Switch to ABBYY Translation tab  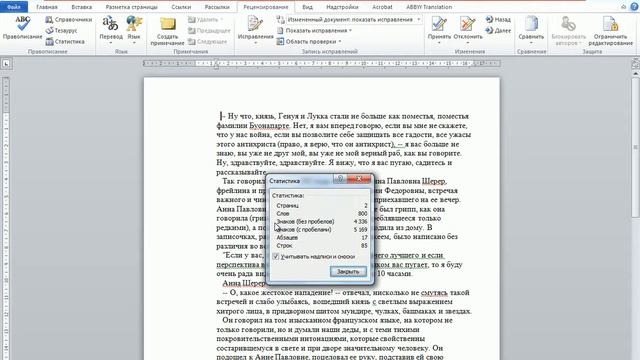tap(429, 7)
